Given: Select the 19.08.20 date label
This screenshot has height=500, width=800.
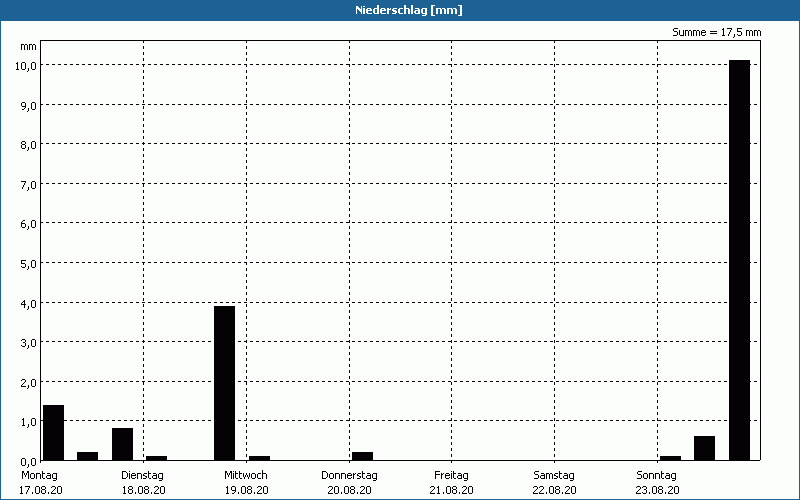Looking at the screenshot, I should (246, 490).
